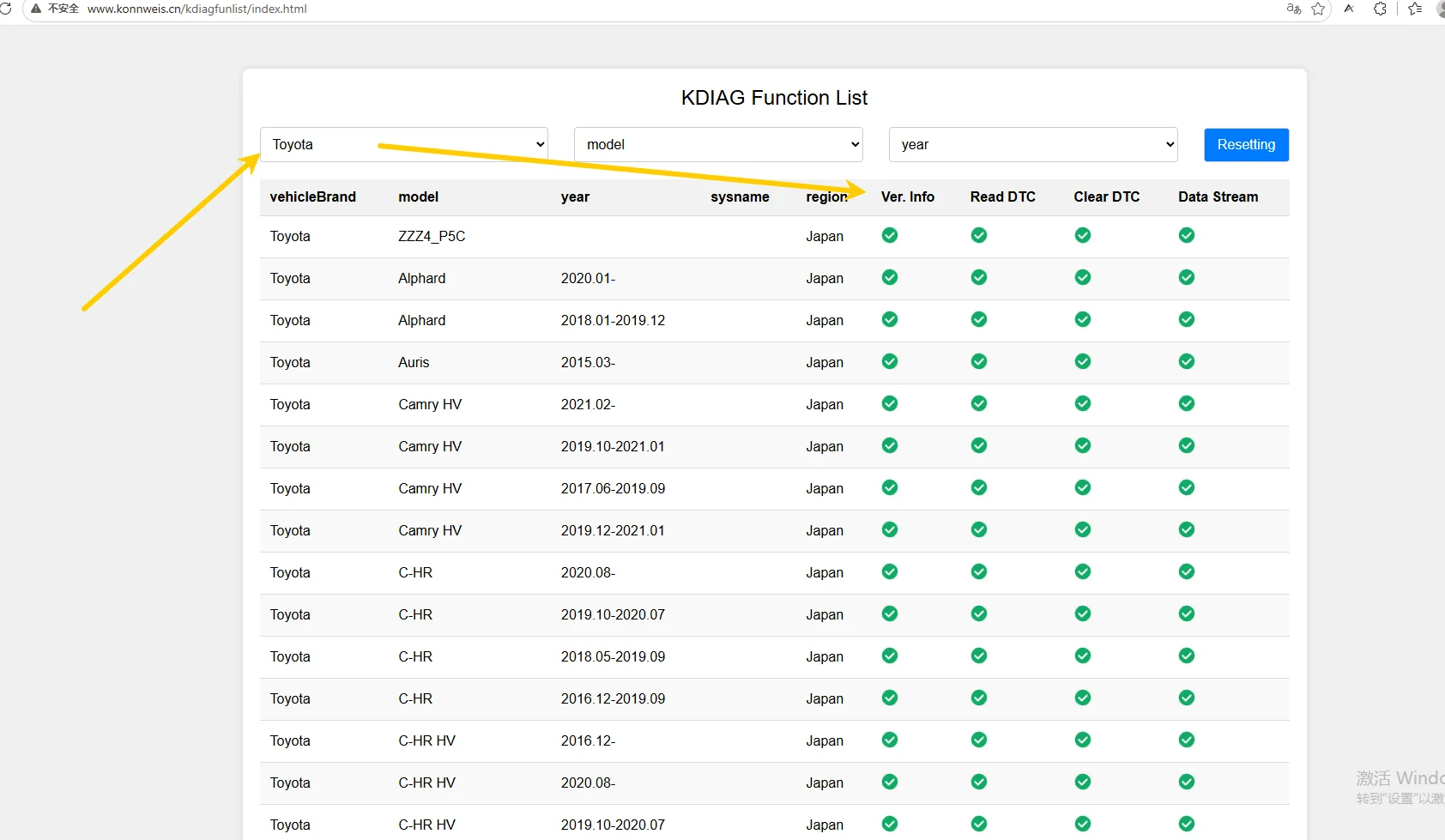
Task: Click the Data Stream column header
Action: click(x=1218, y=196)
